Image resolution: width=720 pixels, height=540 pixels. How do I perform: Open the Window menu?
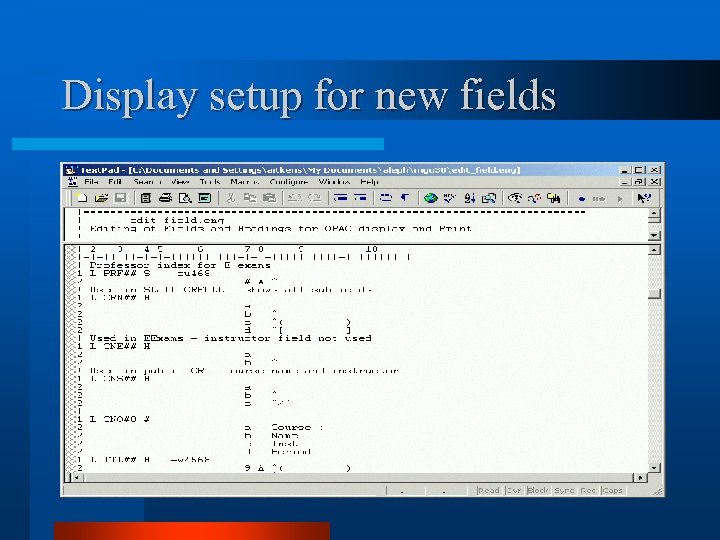334,182
